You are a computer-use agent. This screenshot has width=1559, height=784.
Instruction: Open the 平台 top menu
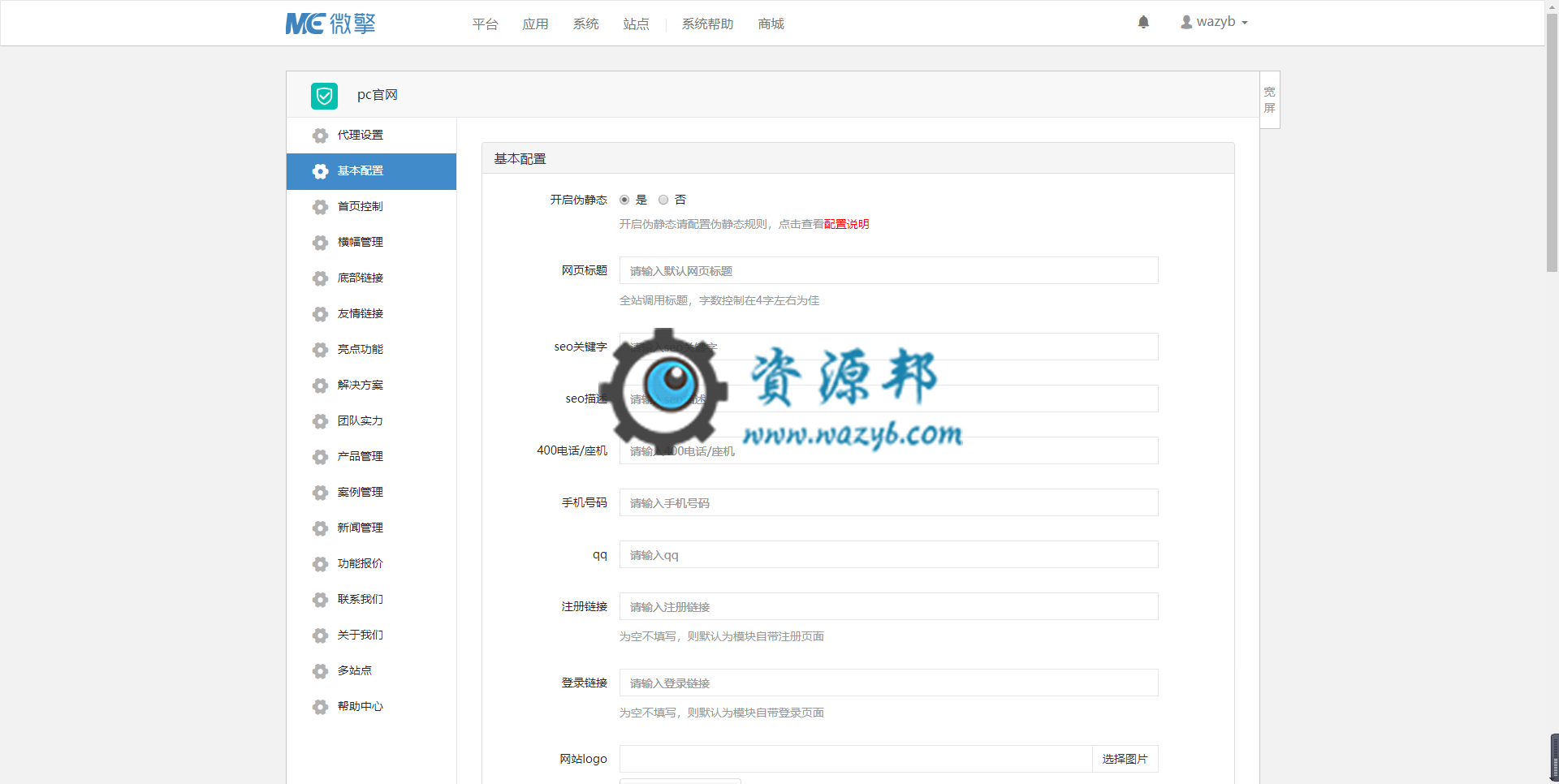(x=486, y=24)
